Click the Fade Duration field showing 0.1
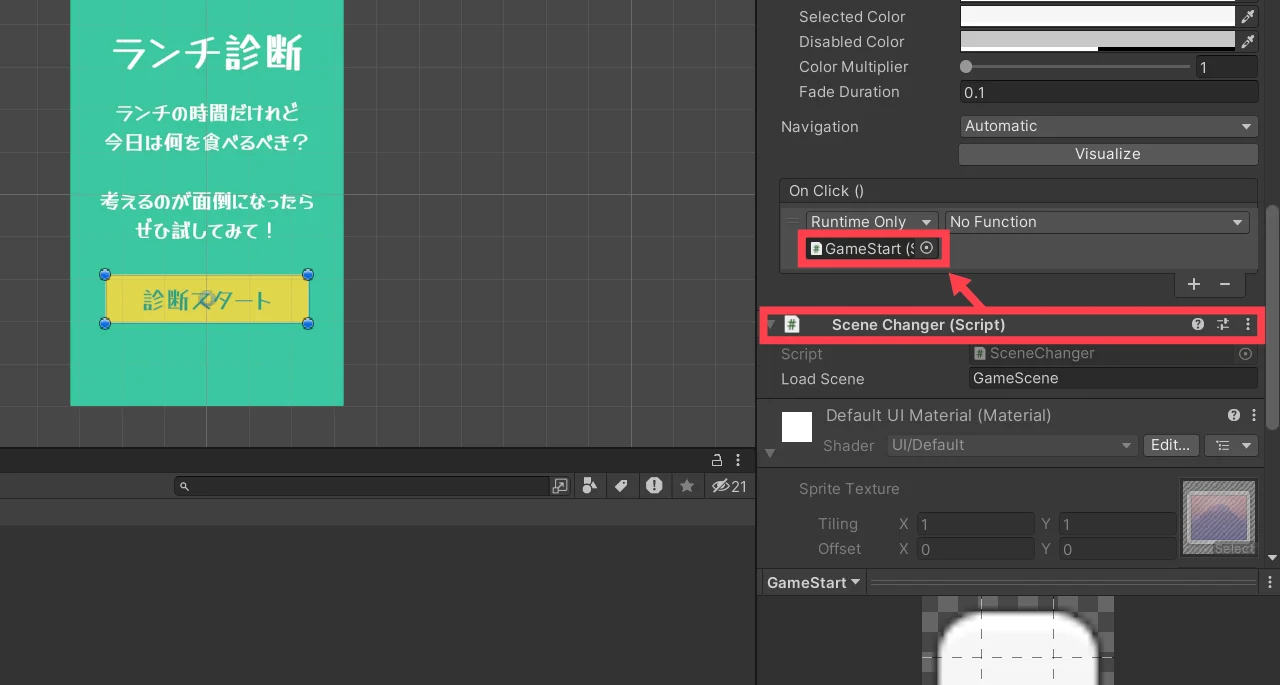This screenshot has width=1280, height=685. pyautogui.click(x=1108, y=92)
